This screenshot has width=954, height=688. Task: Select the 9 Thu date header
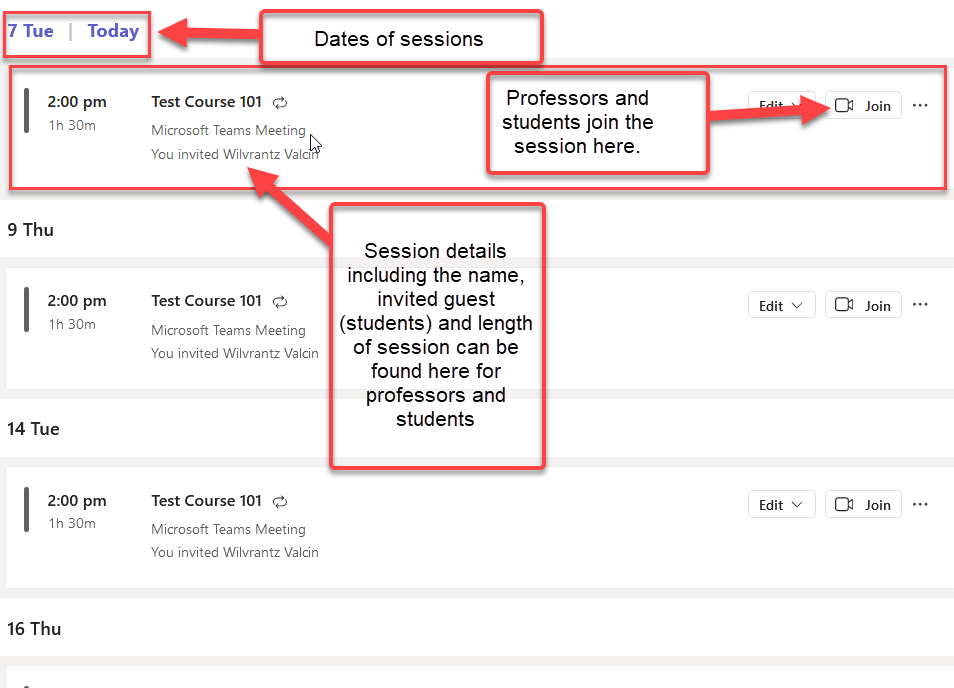point(31,230)
